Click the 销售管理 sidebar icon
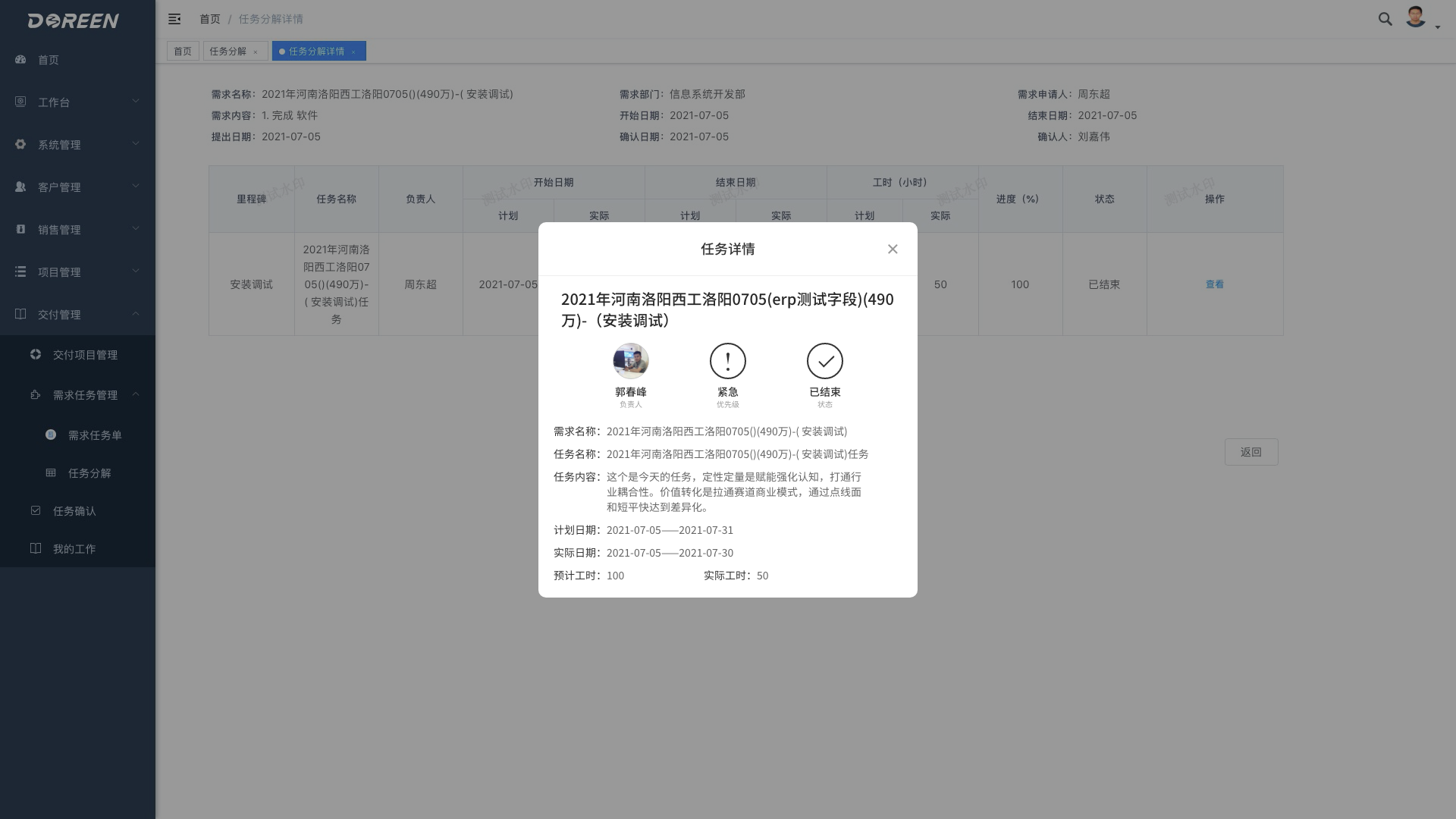Viewport: 1456px width, 819px height. point(20,229)
